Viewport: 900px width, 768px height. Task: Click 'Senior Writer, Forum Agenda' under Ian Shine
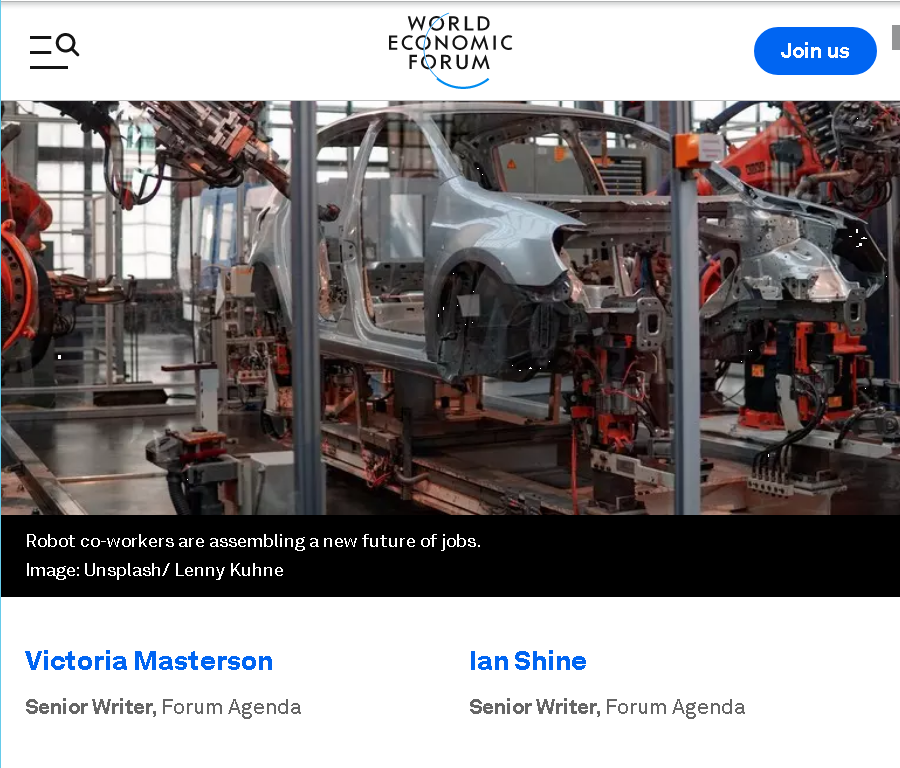pos(607,707)
